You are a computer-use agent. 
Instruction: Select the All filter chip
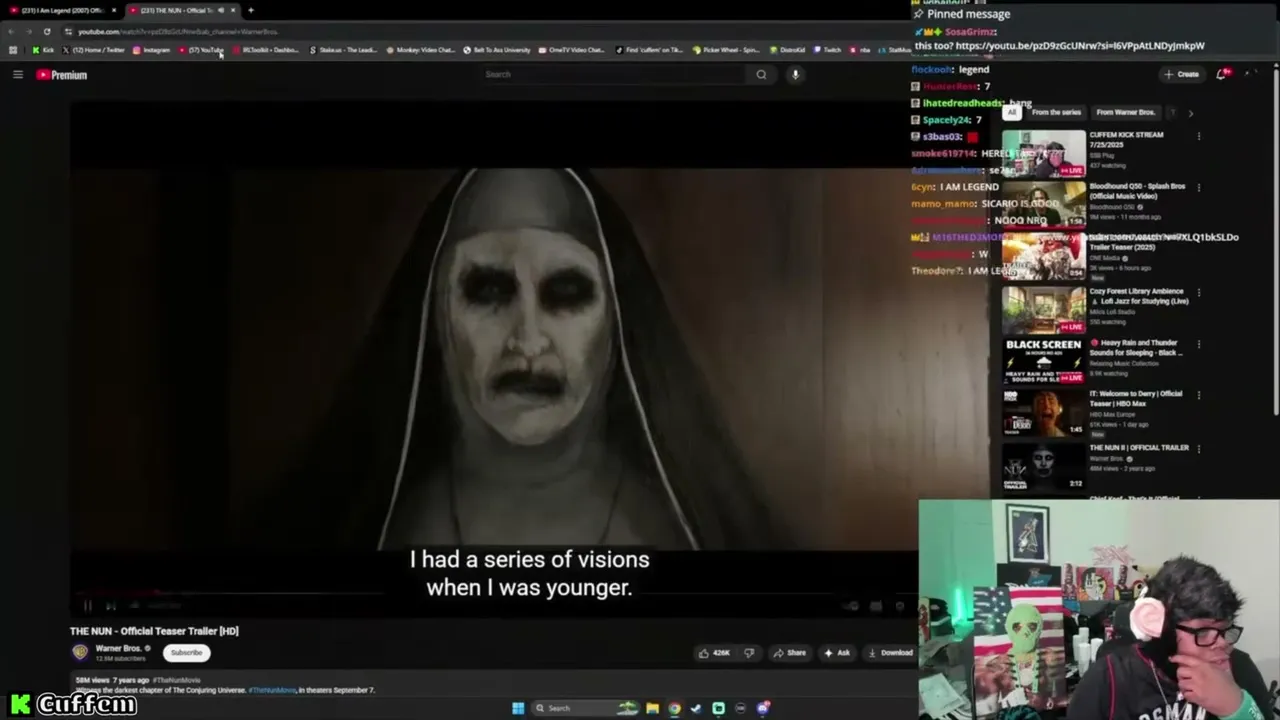[x=1011, y=112]
